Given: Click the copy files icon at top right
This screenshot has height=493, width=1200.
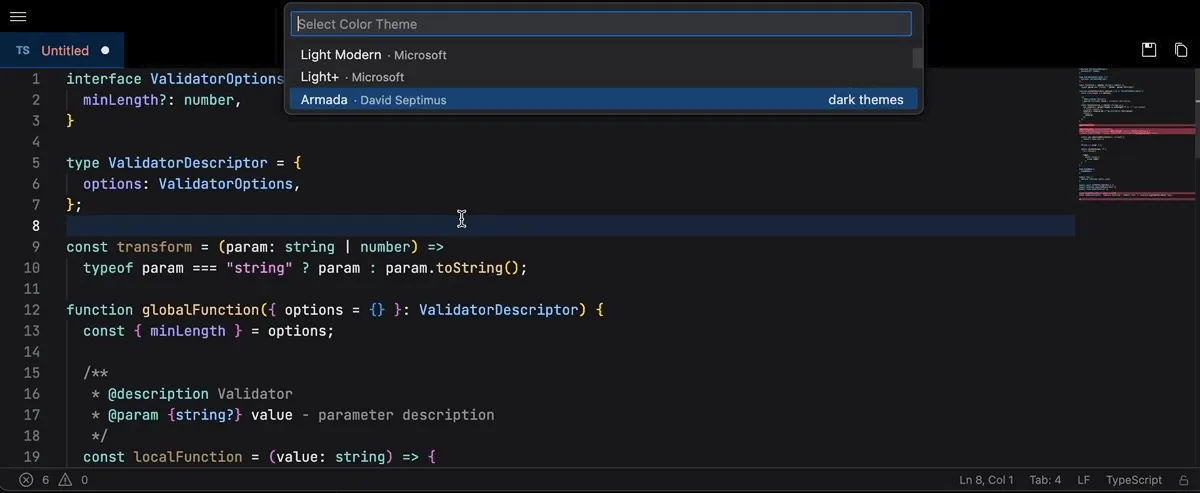Looking at the screenshot, I should pos(1181,50).
